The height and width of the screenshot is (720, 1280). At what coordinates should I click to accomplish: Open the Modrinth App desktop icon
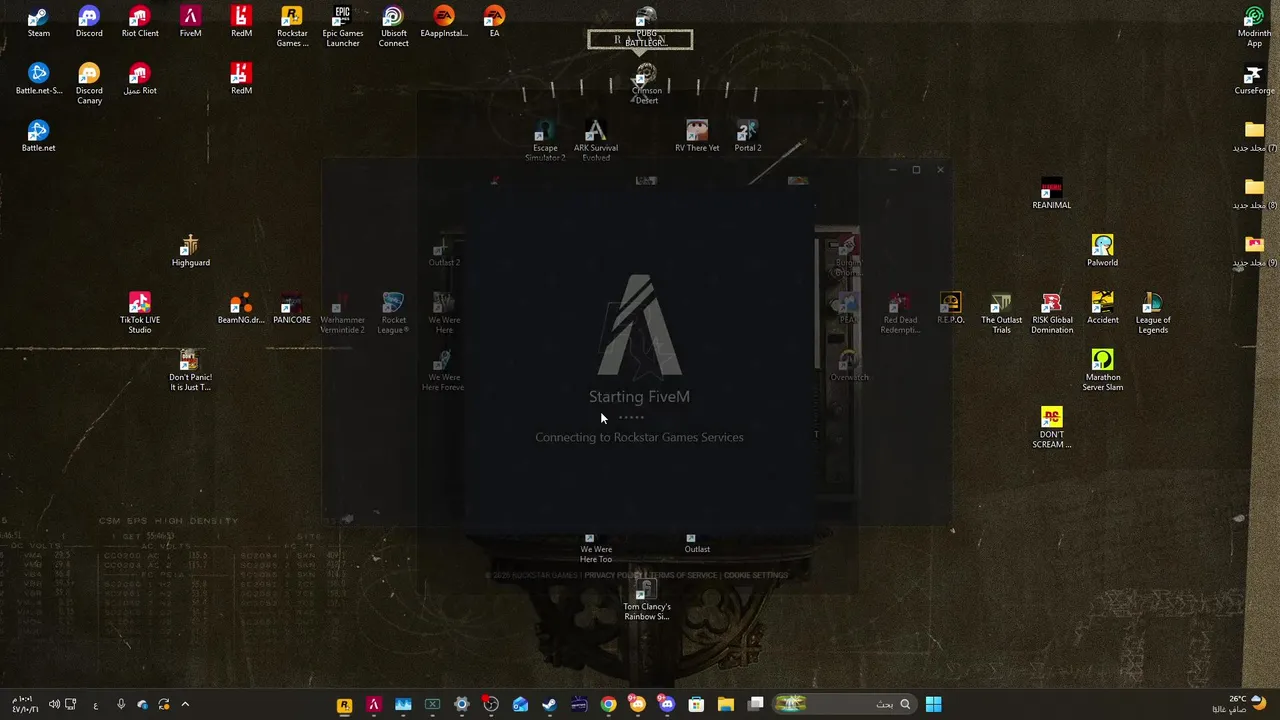(x=1254, y=27)
